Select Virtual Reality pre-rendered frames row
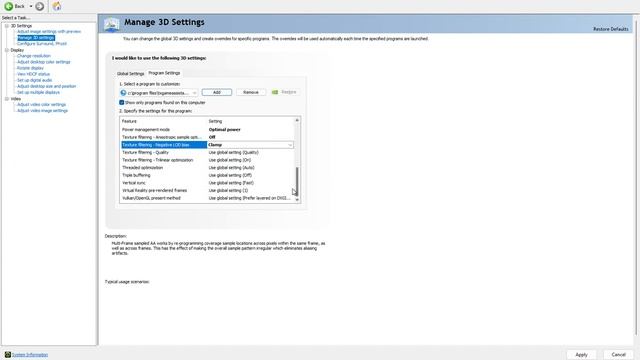The height and width of the screenshot is (360, 640). pos(207,191)
